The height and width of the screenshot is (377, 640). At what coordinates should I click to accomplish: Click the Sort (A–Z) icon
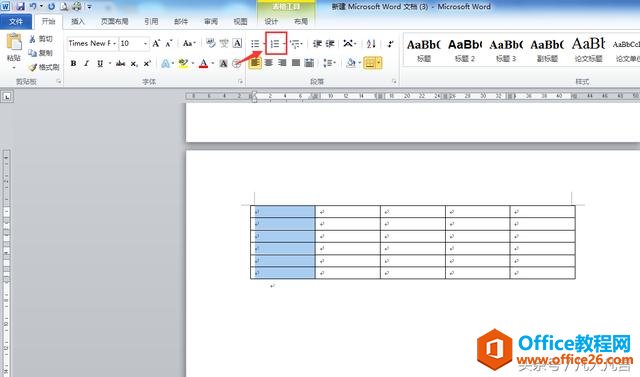point(371,43)
